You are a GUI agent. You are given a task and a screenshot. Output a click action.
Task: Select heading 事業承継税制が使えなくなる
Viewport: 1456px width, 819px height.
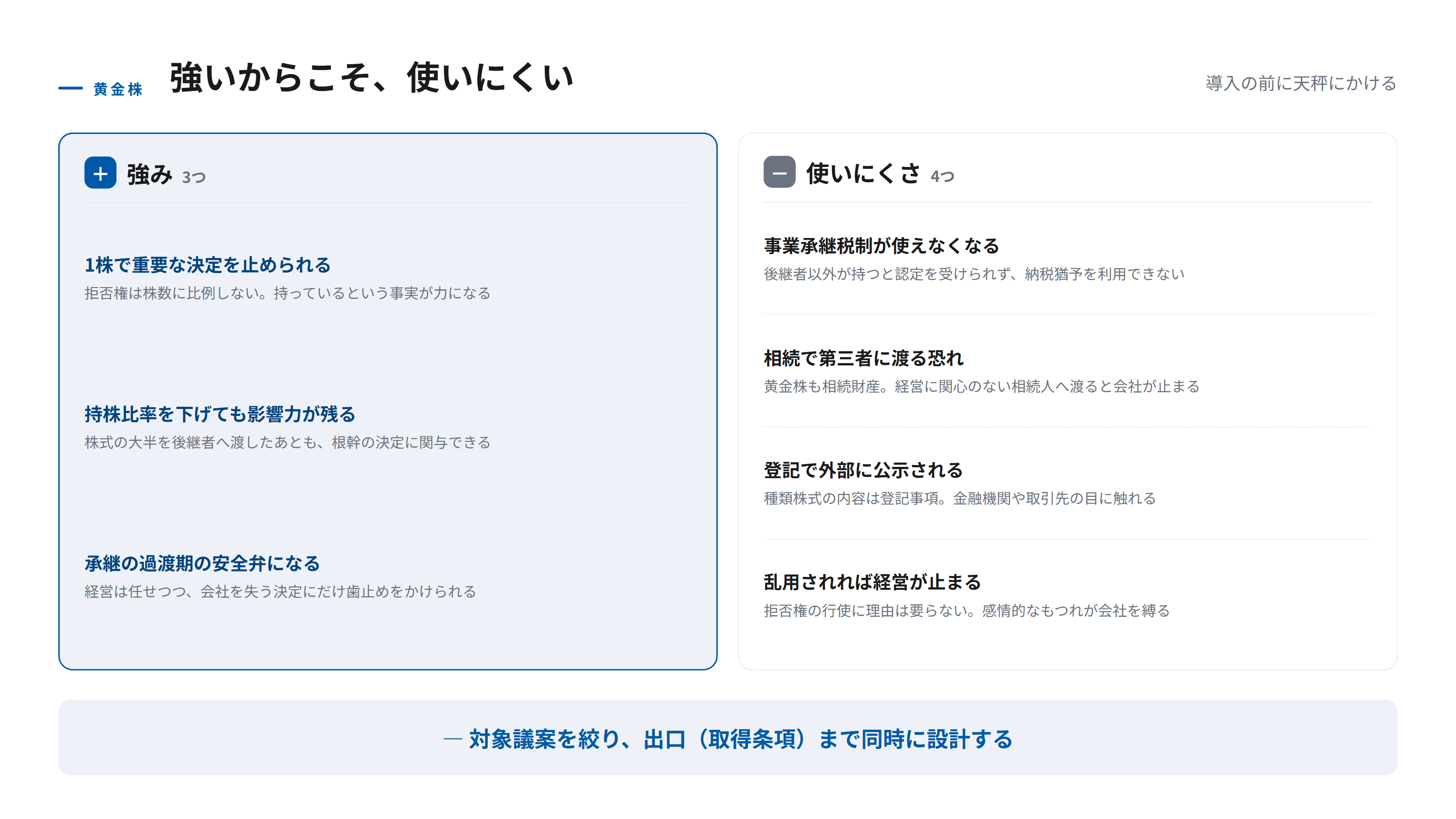[882, 246]
